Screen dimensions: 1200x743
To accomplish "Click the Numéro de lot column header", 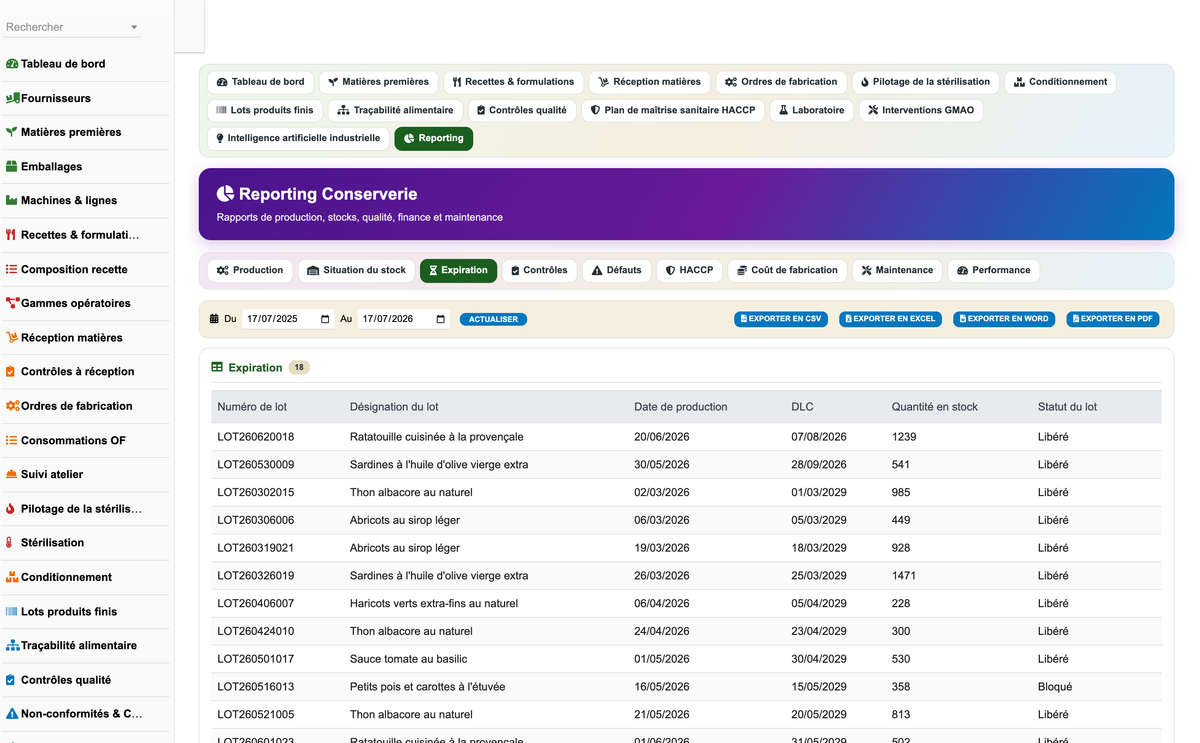I will [x=252, y=407].
